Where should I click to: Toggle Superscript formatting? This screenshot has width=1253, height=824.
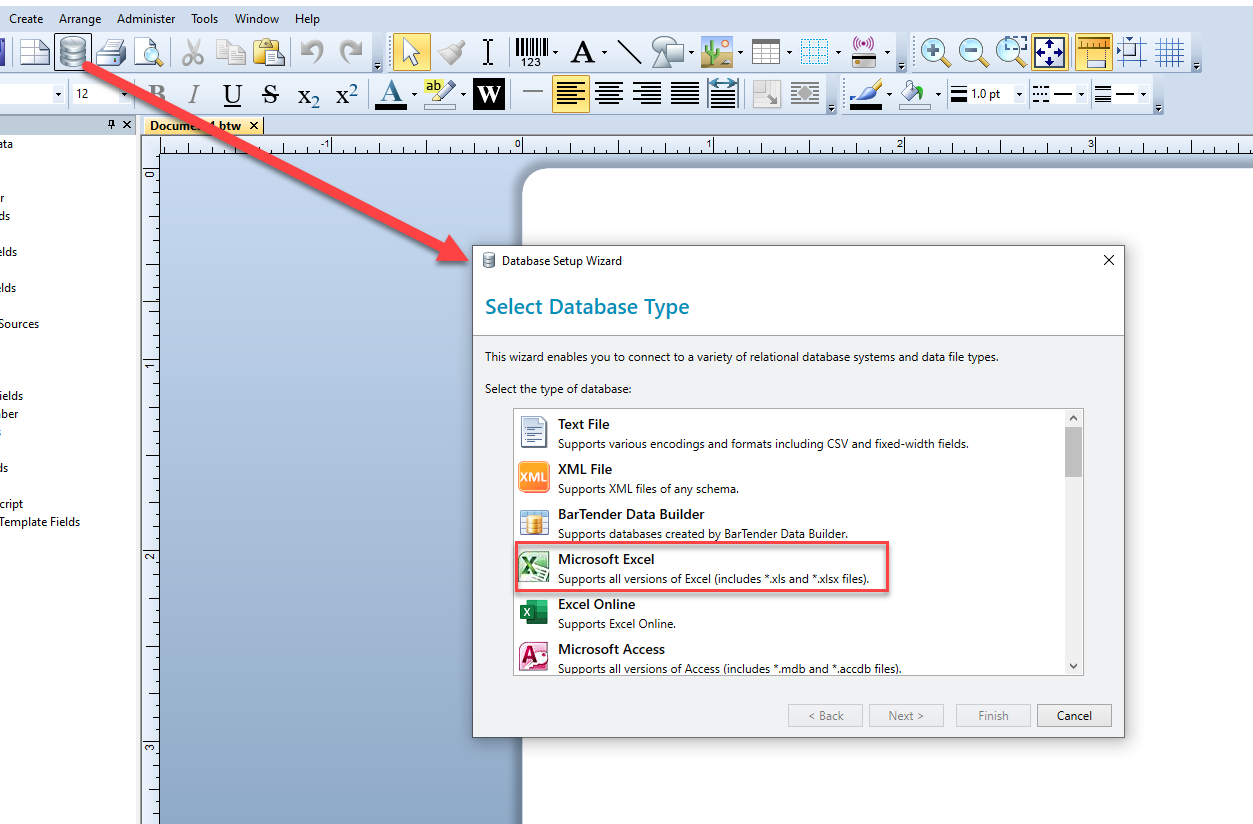point(347,94)
